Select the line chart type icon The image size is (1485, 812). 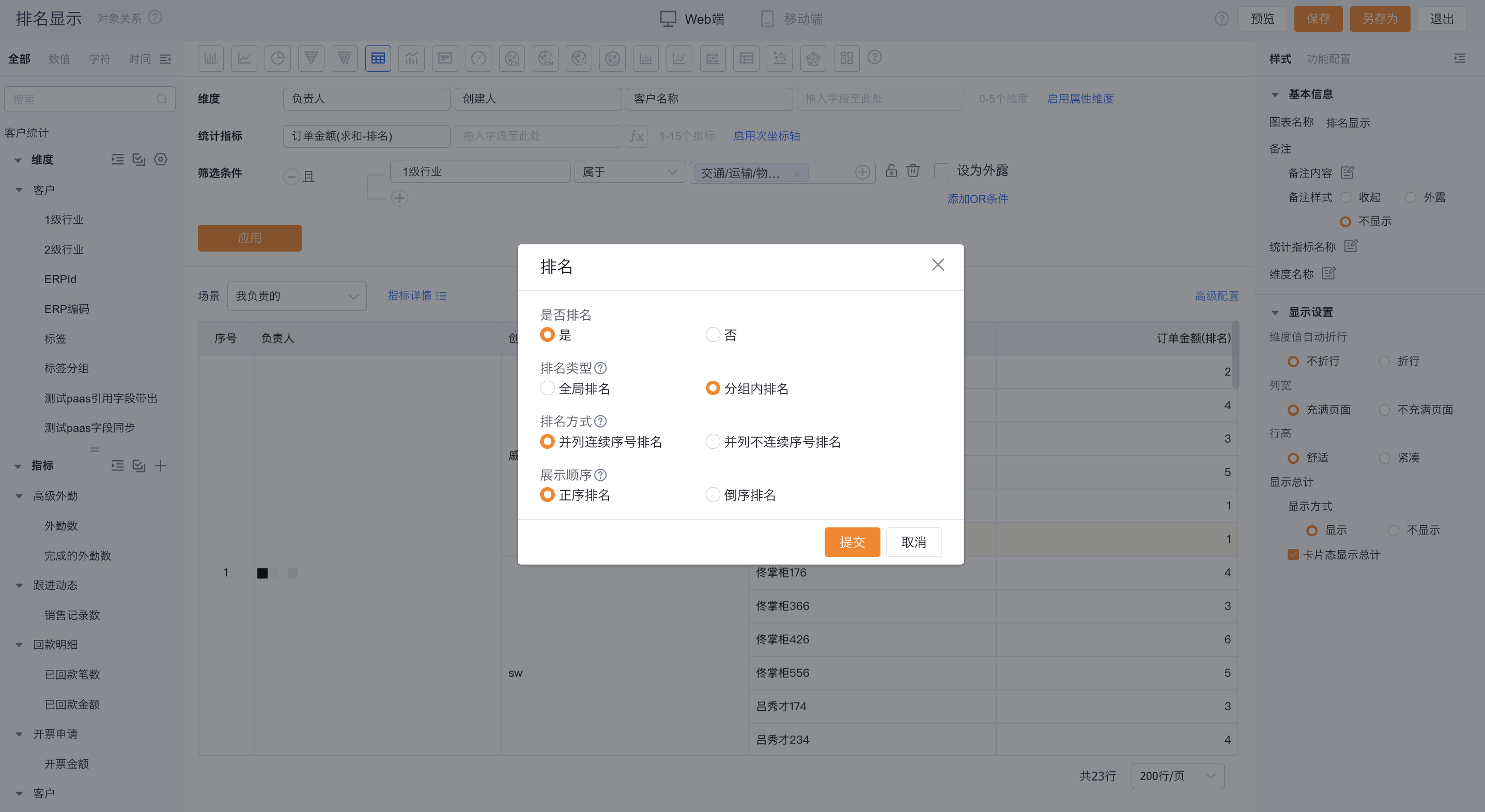click(x=244, y=58)
